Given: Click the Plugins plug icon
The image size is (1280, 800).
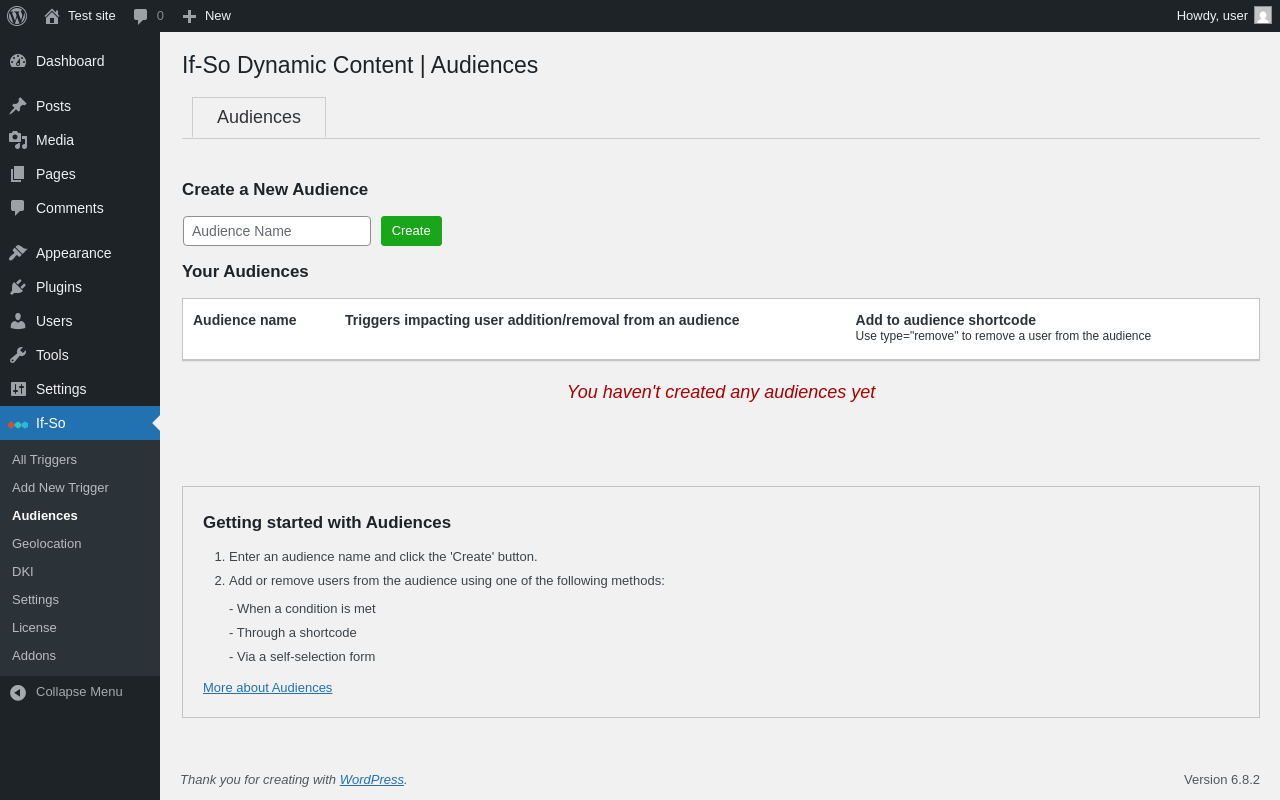Looking at the screenshot, I should 18,287.
